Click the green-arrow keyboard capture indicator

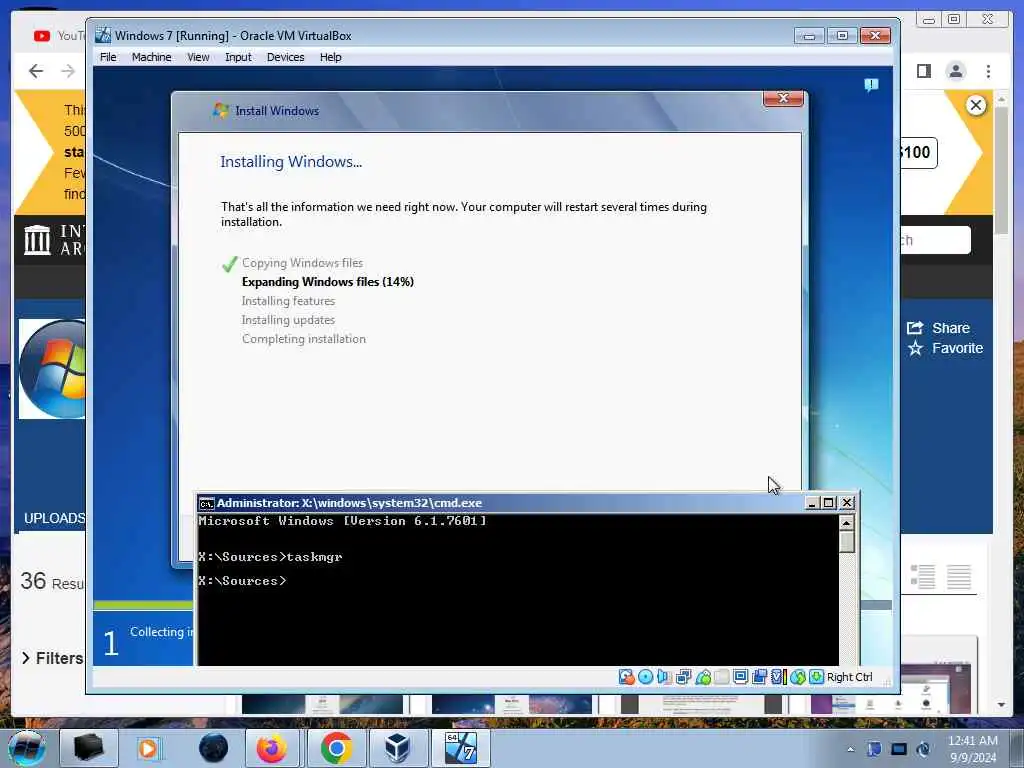[816, 677]
